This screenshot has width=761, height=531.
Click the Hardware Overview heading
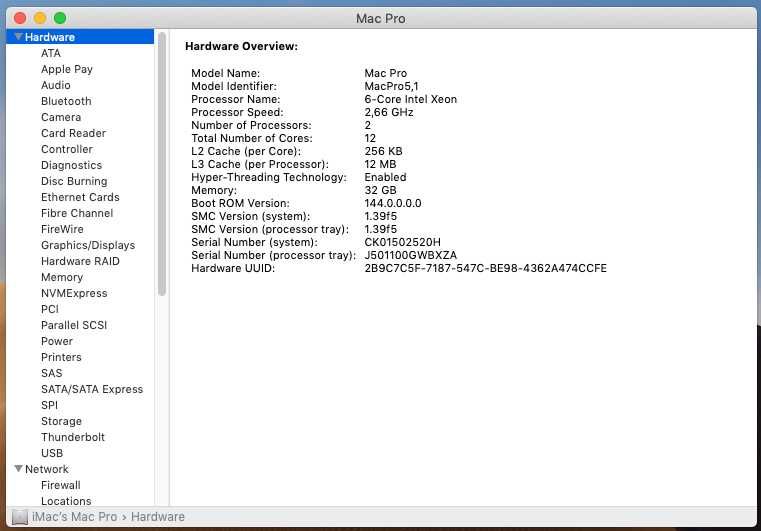pos(241,47)
